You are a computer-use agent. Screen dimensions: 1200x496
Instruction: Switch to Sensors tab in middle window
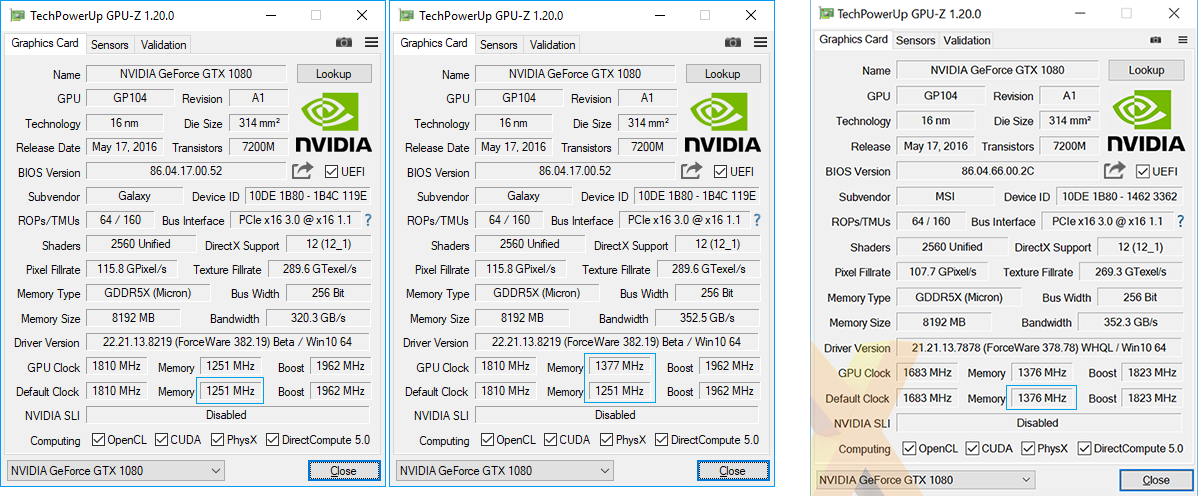point(499,44)
